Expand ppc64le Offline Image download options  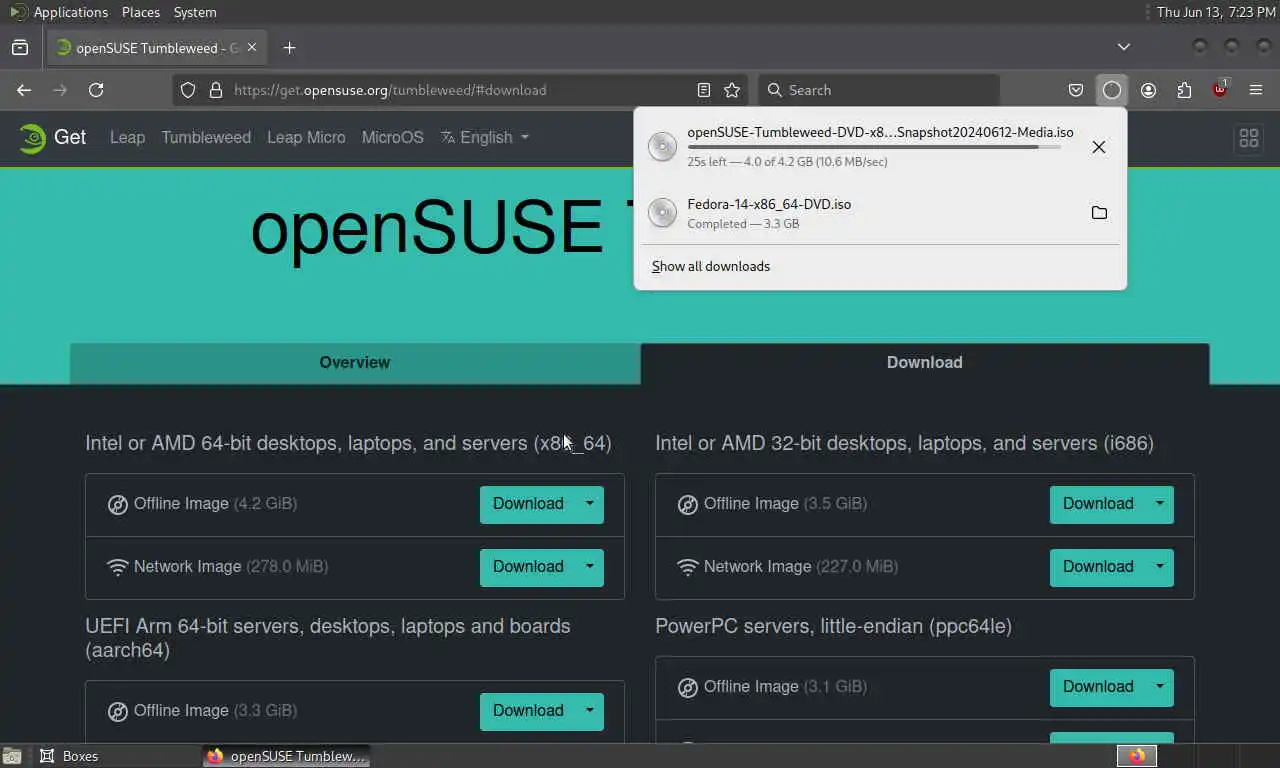click(x=1160, y=687)
